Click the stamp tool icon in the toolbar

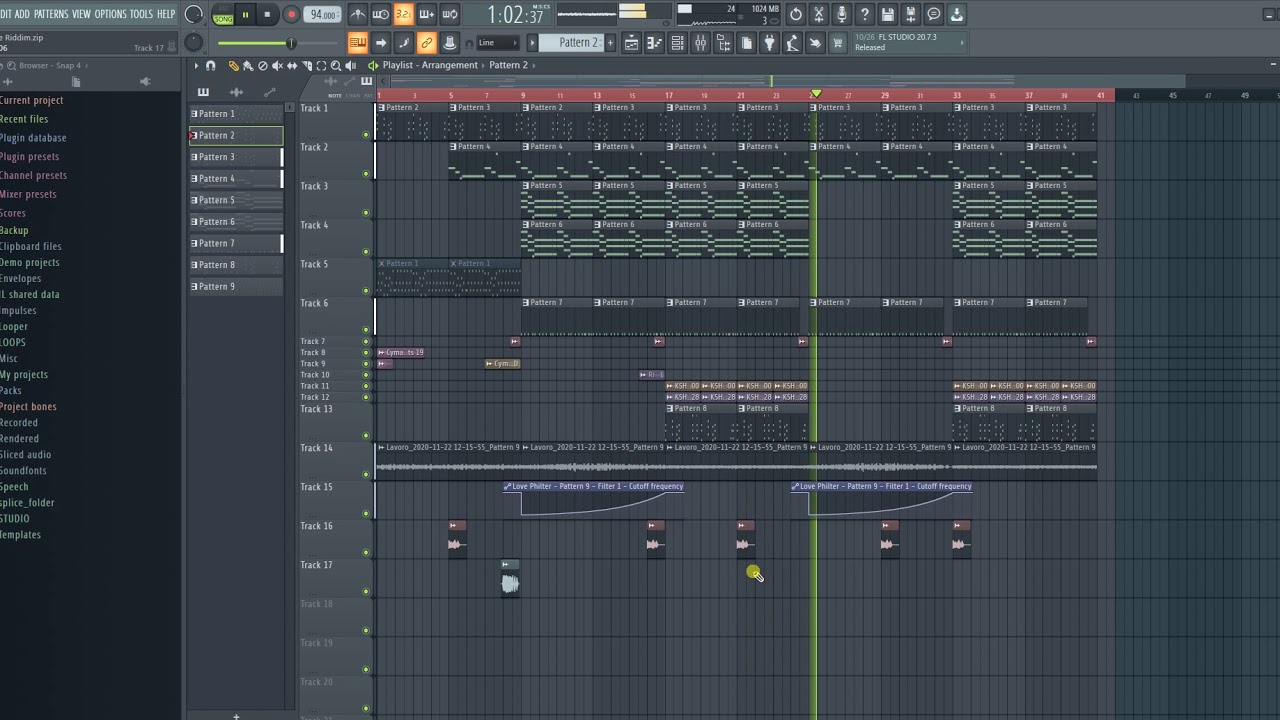449,43
